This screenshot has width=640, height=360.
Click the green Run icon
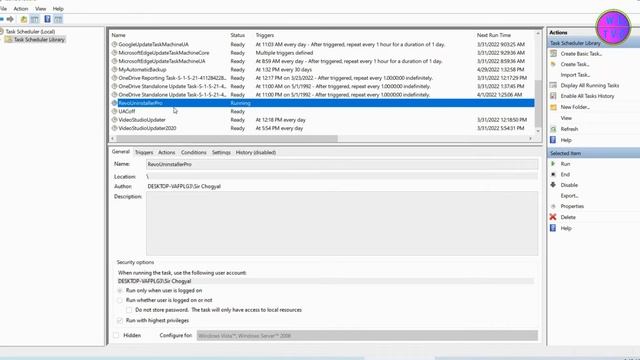point(553,164)
